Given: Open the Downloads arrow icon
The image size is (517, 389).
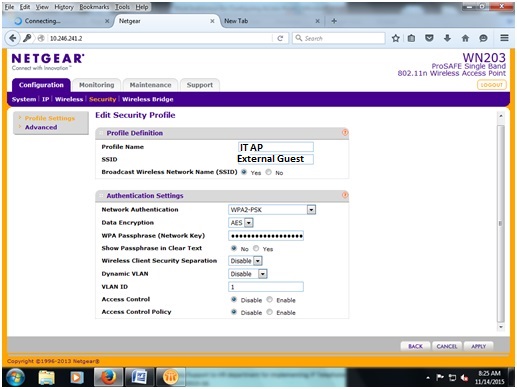Looking at the screenshot, I should coord(447,38).
